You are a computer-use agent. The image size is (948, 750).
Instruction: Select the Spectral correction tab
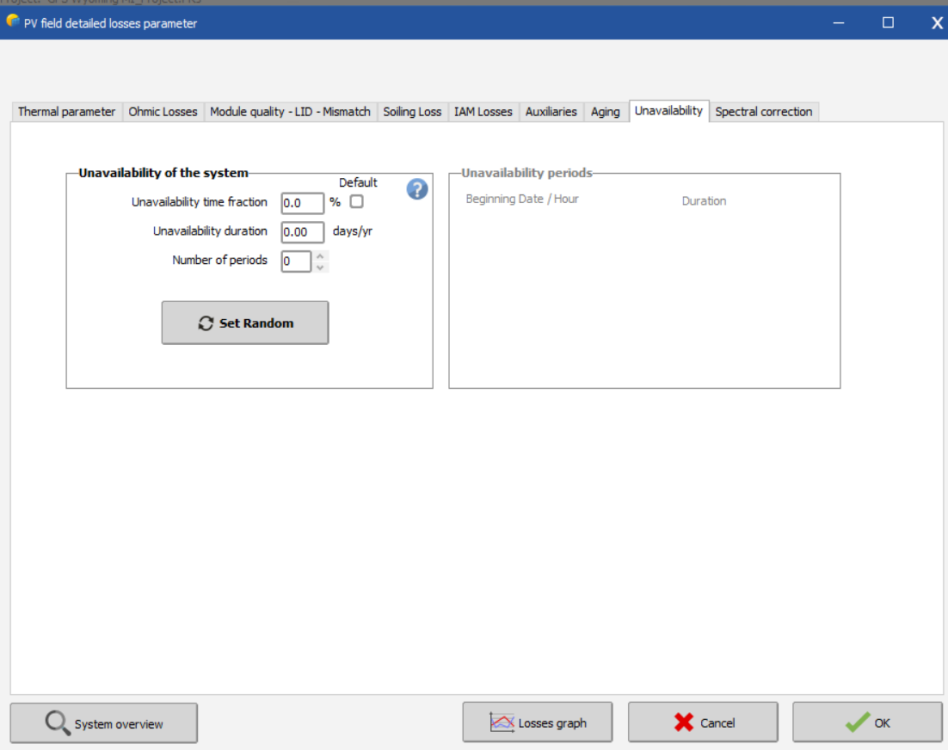click(763, 112)
